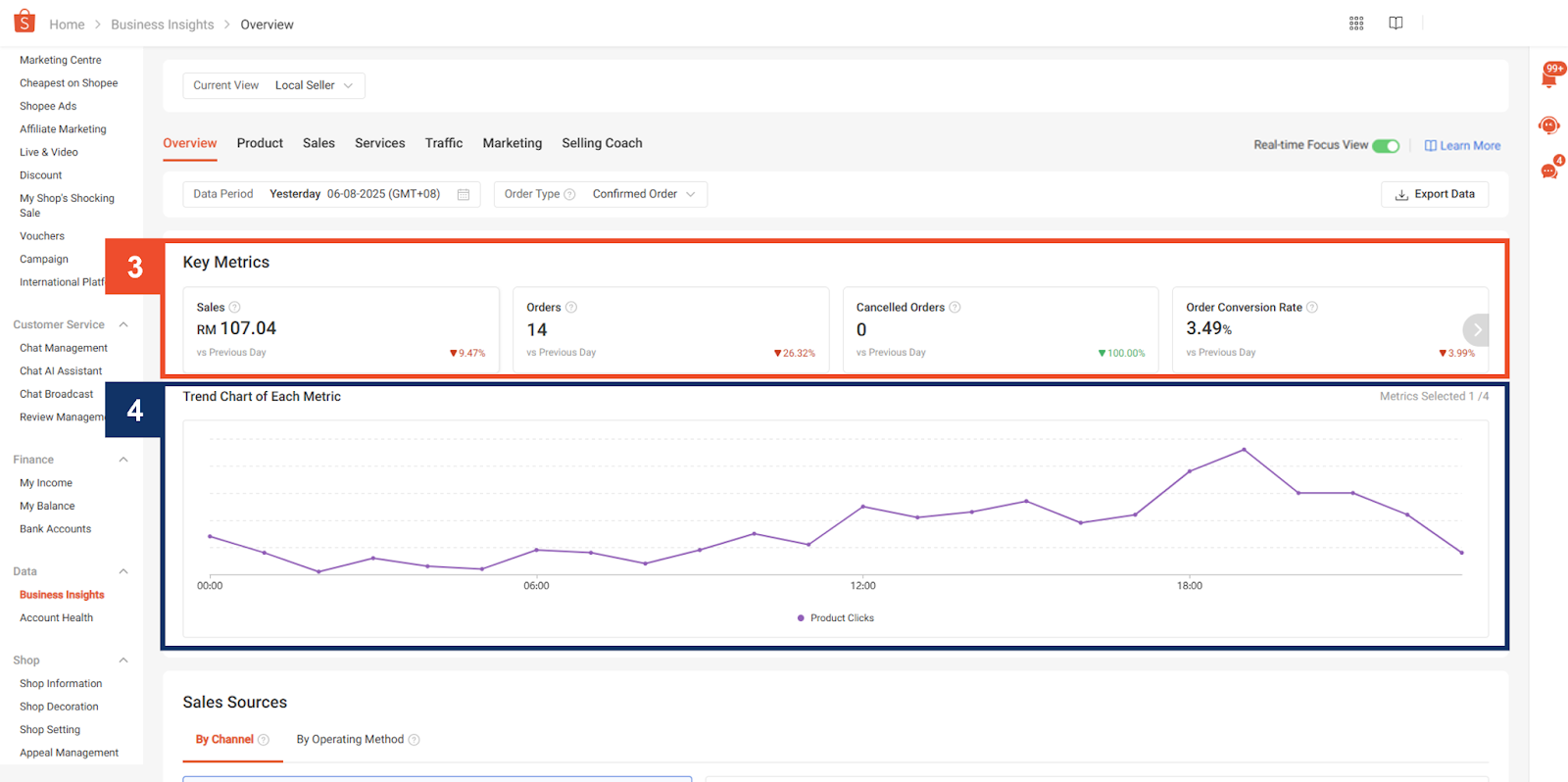Open chat messages icon with badge 4
1568x782 pixels.
click(1549, 171)
